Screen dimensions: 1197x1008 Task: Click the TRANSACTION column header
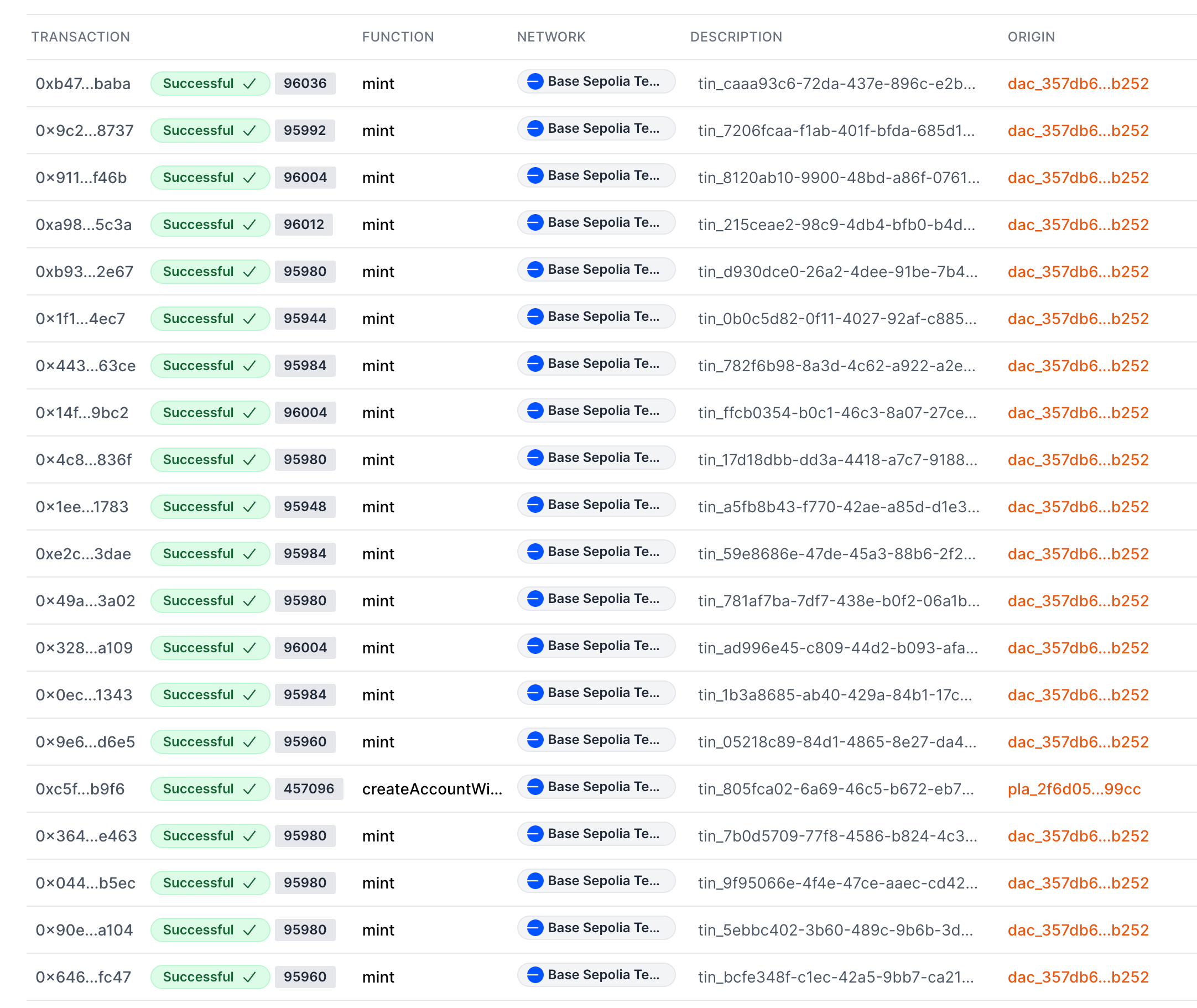[x=81, y=37]
